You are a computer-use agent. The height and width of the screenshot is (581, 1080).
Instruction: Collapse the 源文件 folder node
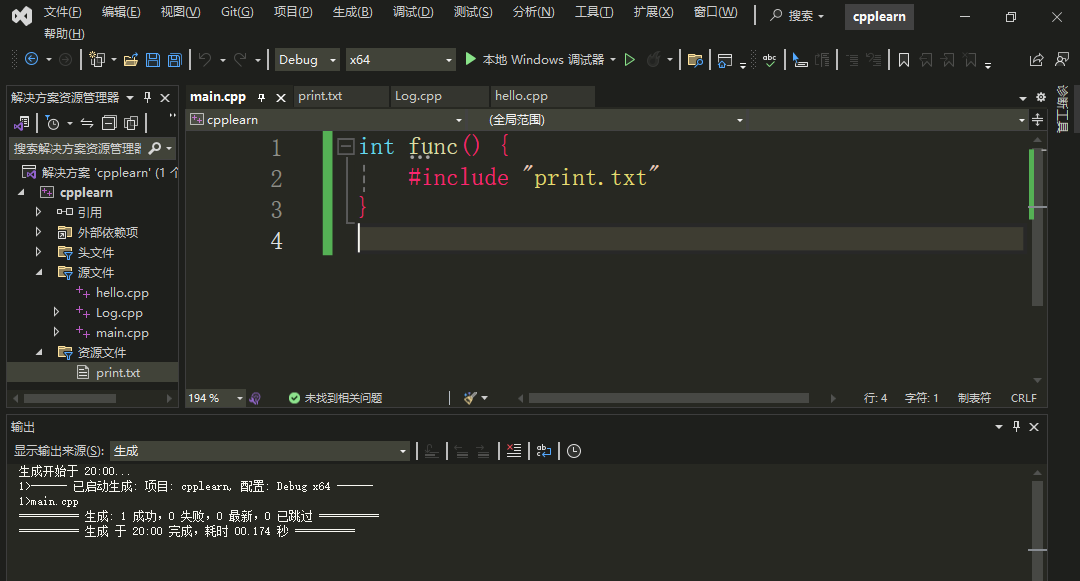coord(39,273)
